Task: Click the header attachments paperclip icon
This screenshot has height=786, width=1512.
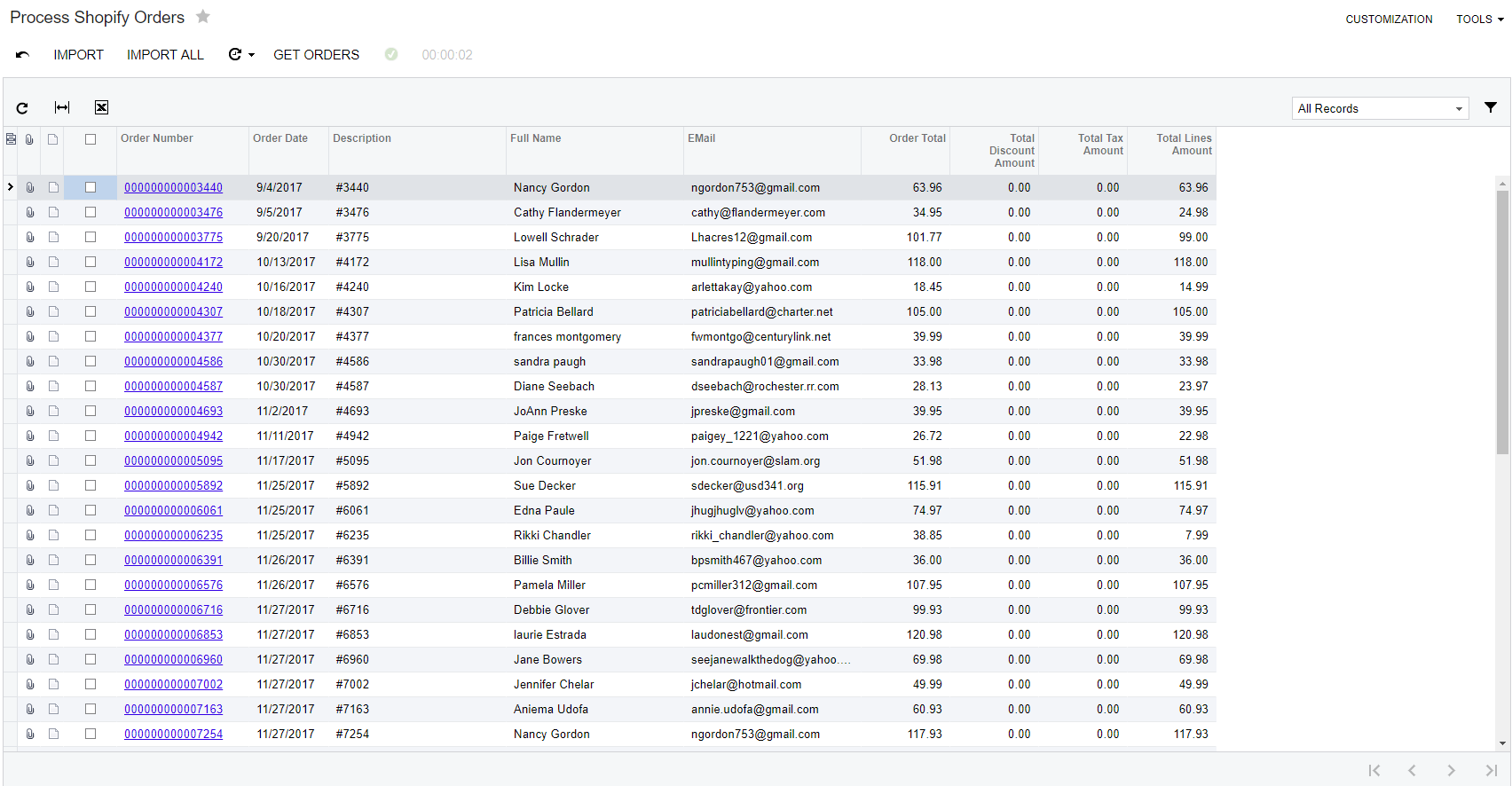Action: pyautogui.click(x=29, y=138)
